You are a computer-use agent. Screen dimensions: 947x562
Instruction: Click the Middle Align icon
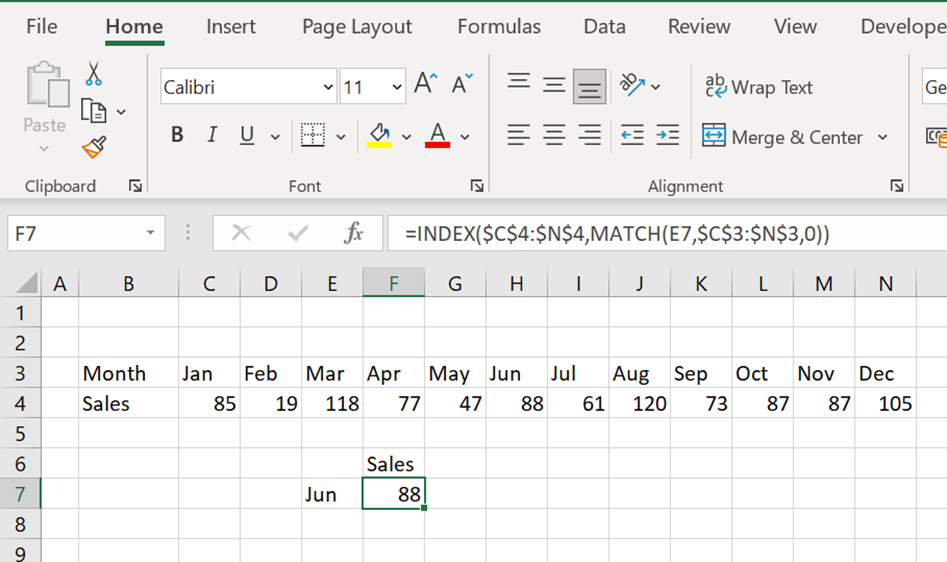pos(554,85)
